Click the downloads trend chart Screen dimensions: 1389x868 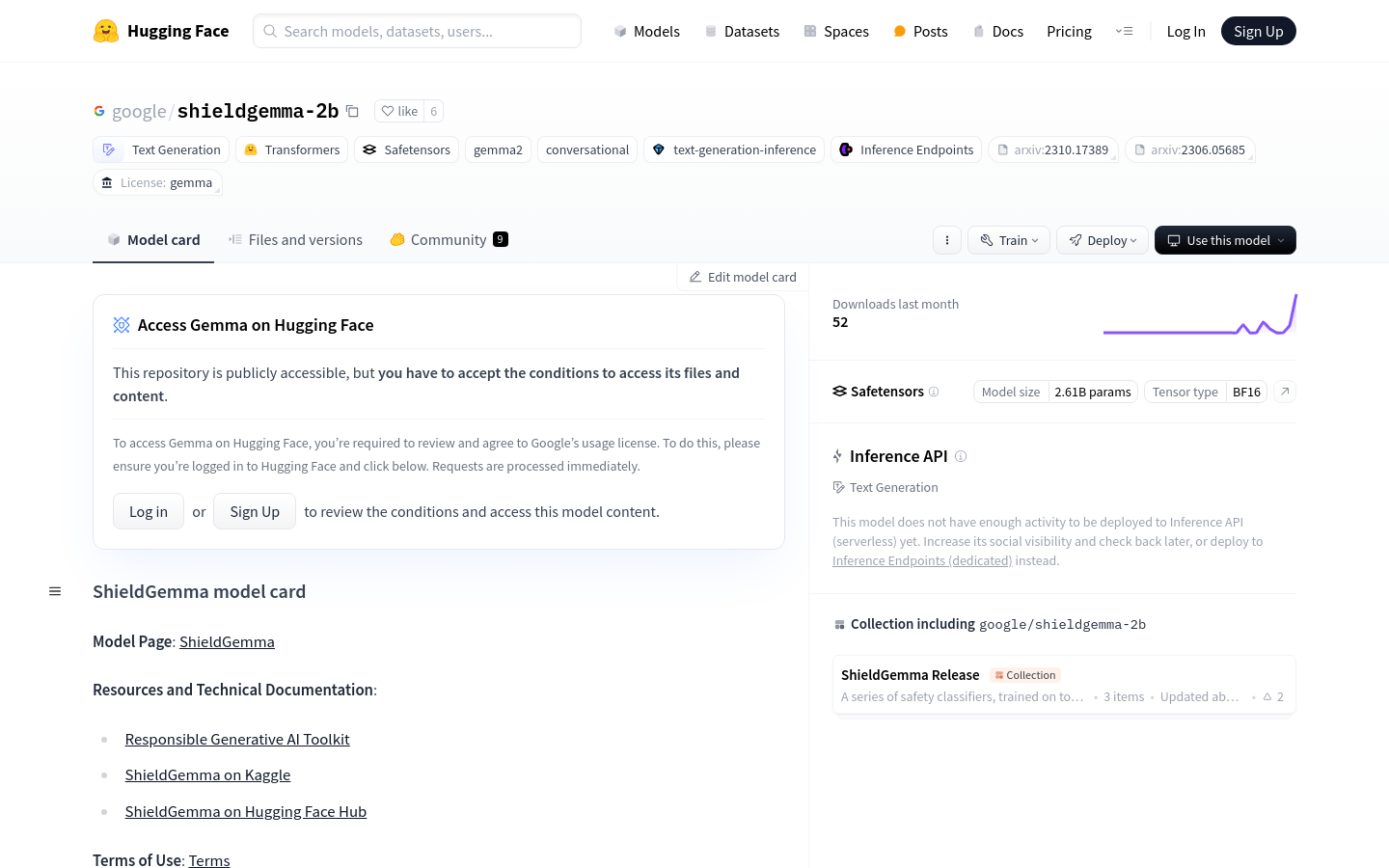point(1200,314)
